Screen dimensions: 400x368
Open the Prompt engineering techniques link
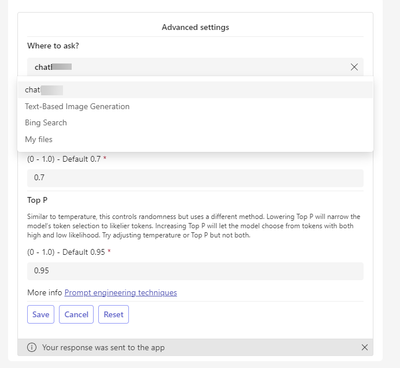point(121,293)
